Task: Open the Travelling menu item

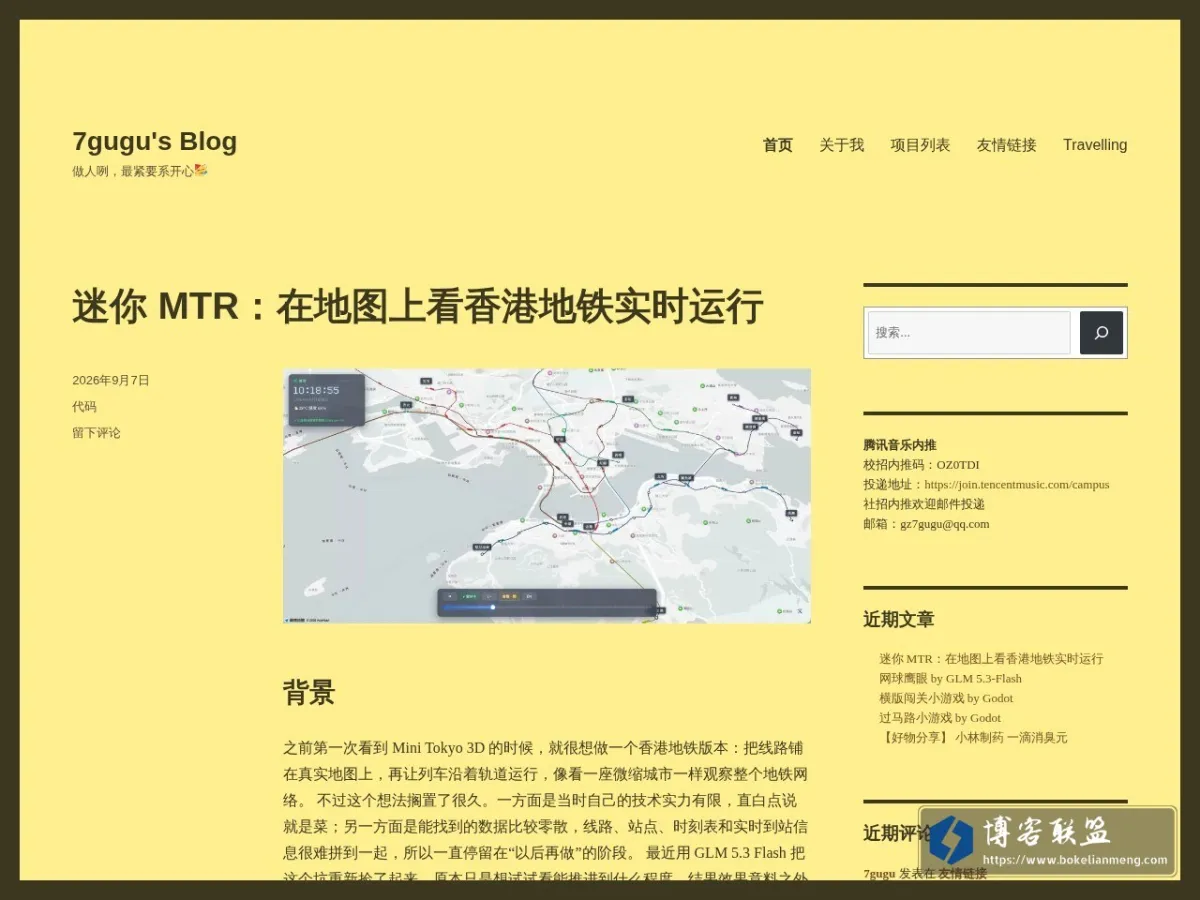Action: pyautogui.click(x=1095, y=145)
